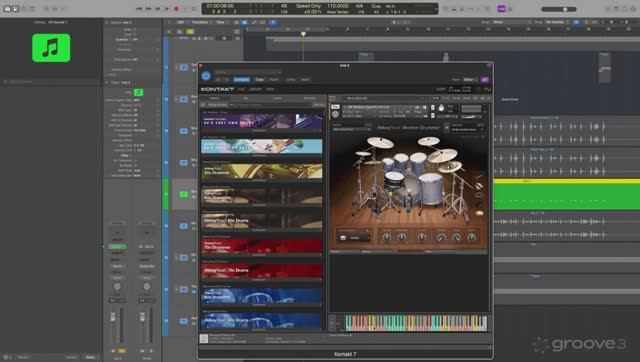640x362 pixels.
Task: Switch to the first Kontakt browser tab
Action: click(x=215, y=98)
